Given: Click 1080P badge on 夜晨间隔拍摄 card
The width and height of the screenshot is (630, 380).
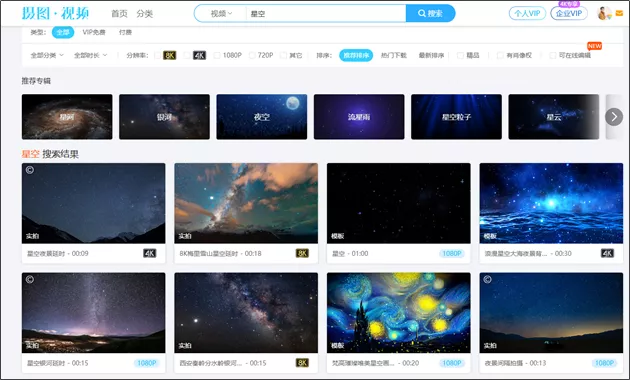Looking at the screenshot, I should [x=604, y=363].
